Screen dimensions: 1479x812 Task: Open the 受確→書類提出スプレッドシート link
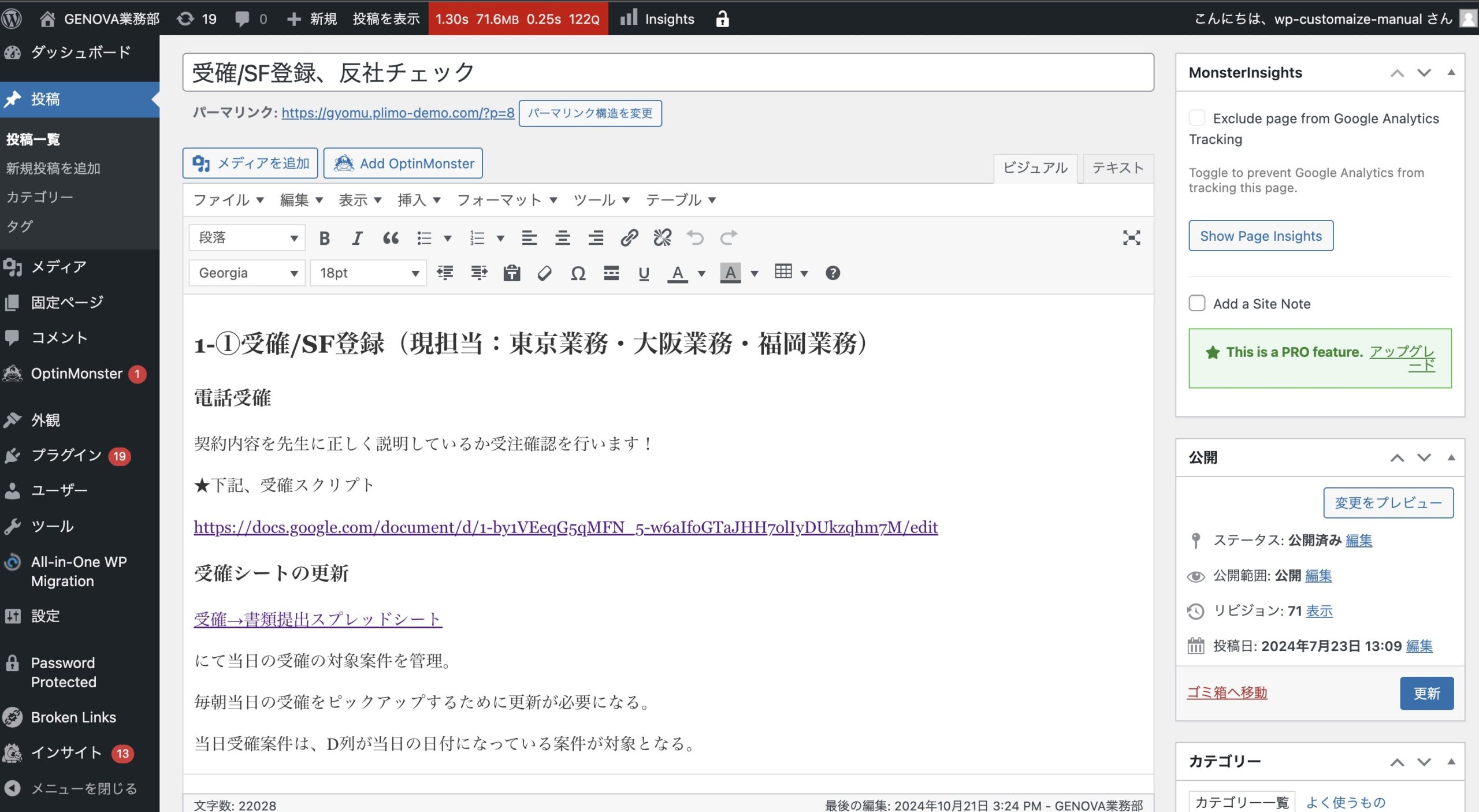[318, 620]
